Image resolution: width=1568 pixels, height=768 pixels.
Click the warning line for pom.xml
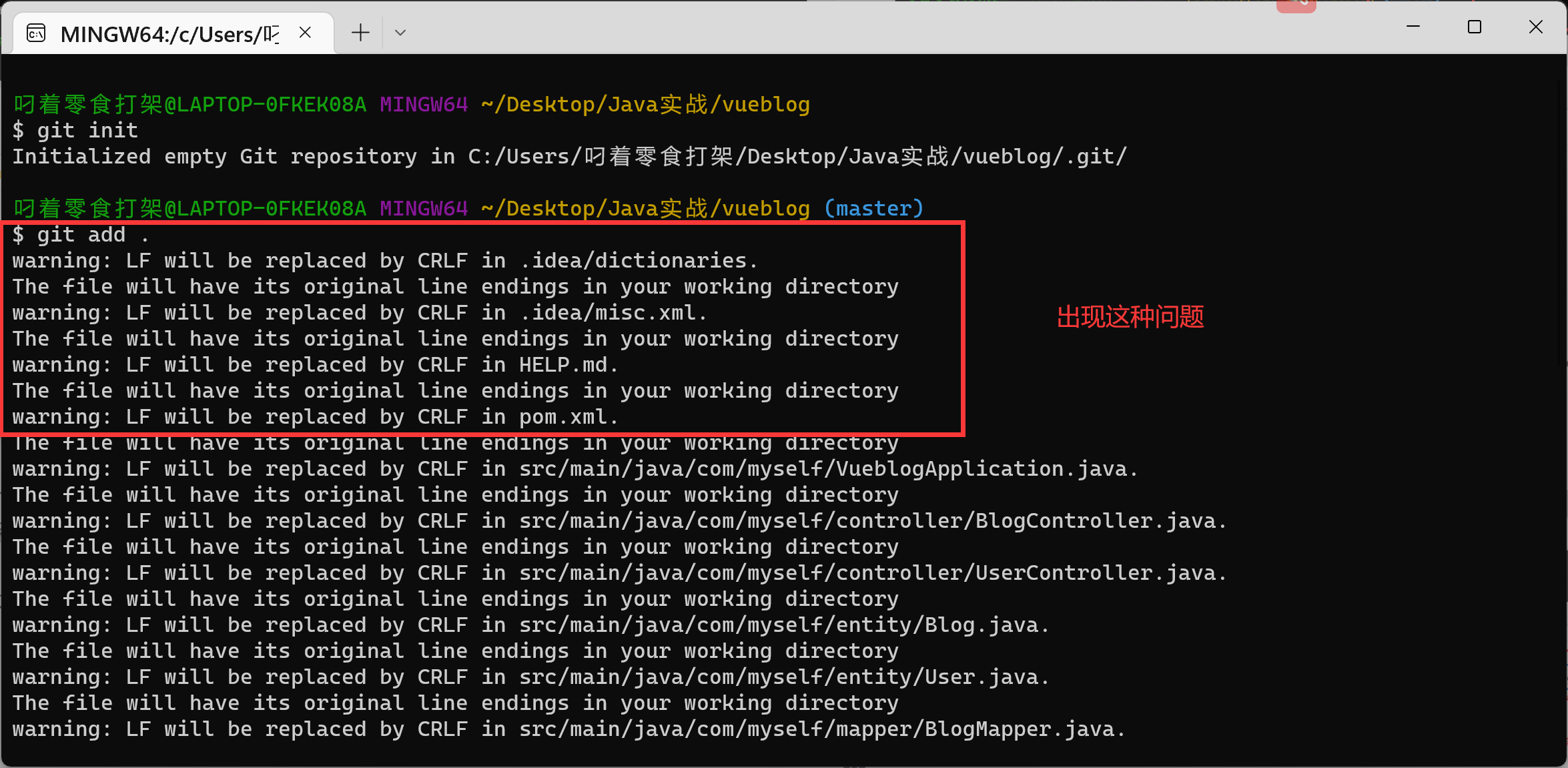click(316, 416)
